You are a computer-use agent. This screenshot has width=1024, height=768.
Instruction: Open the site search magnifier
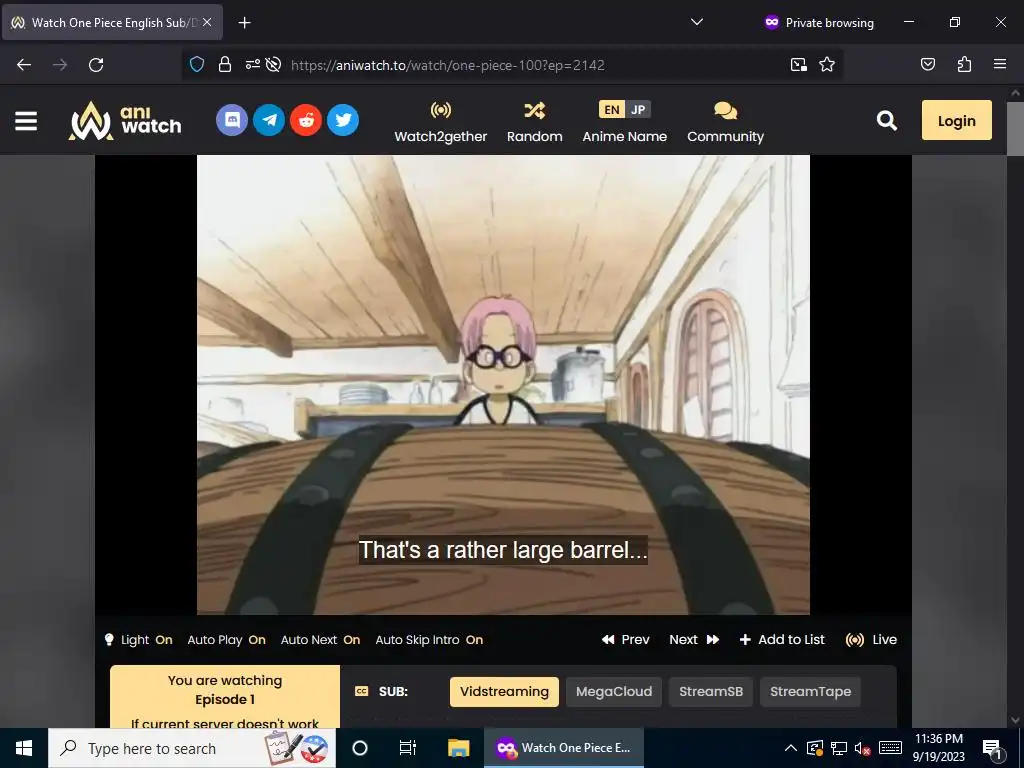click(x=886, y=120)
